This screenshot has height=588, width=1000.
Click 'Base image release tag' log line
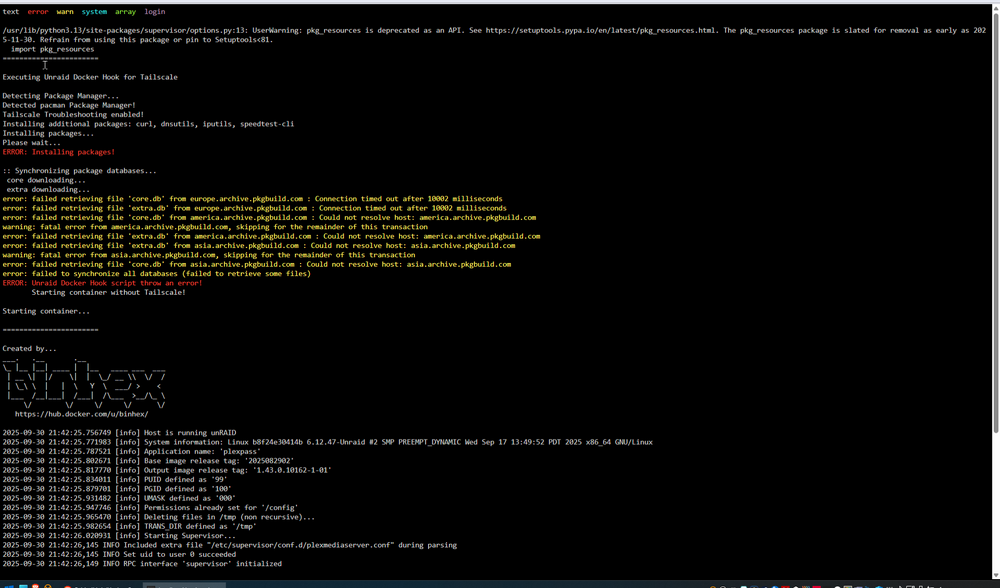click(x=149, y=460)
